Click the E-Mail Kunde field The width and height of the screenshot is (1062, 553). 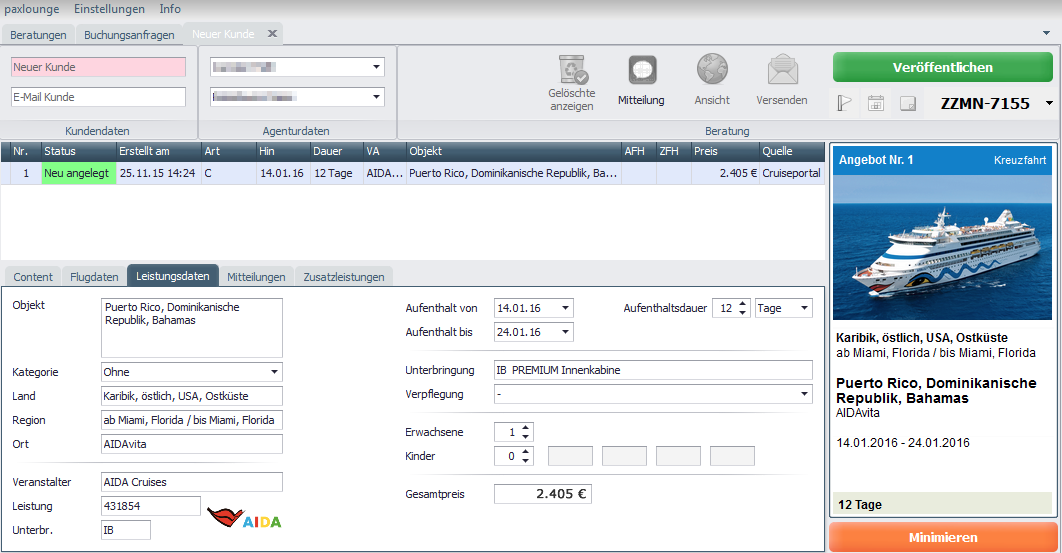click(98, 97)
